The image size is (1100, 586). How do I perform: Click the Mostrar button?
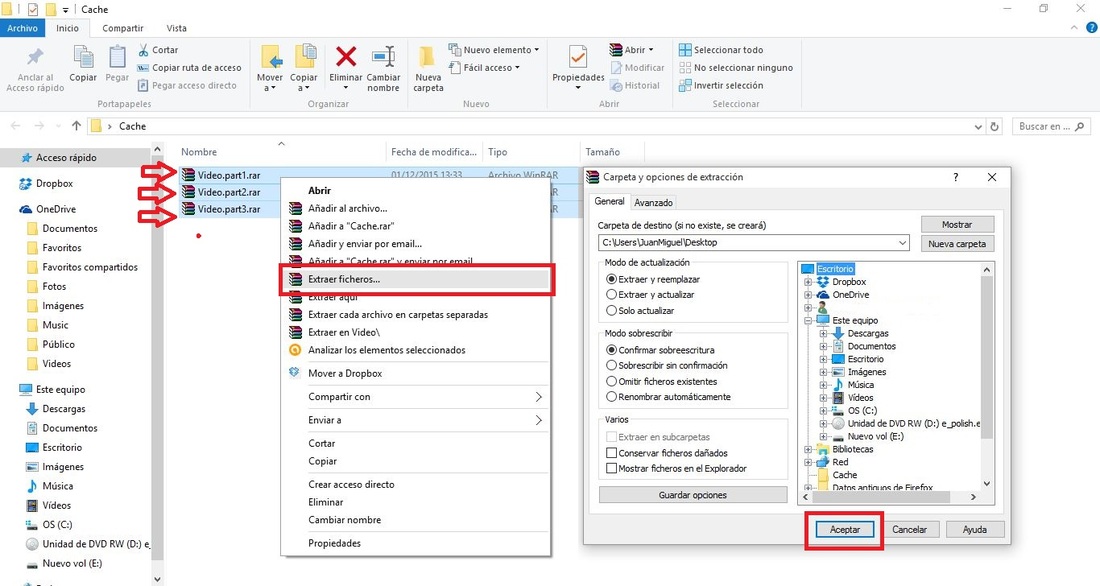point(957,225)
